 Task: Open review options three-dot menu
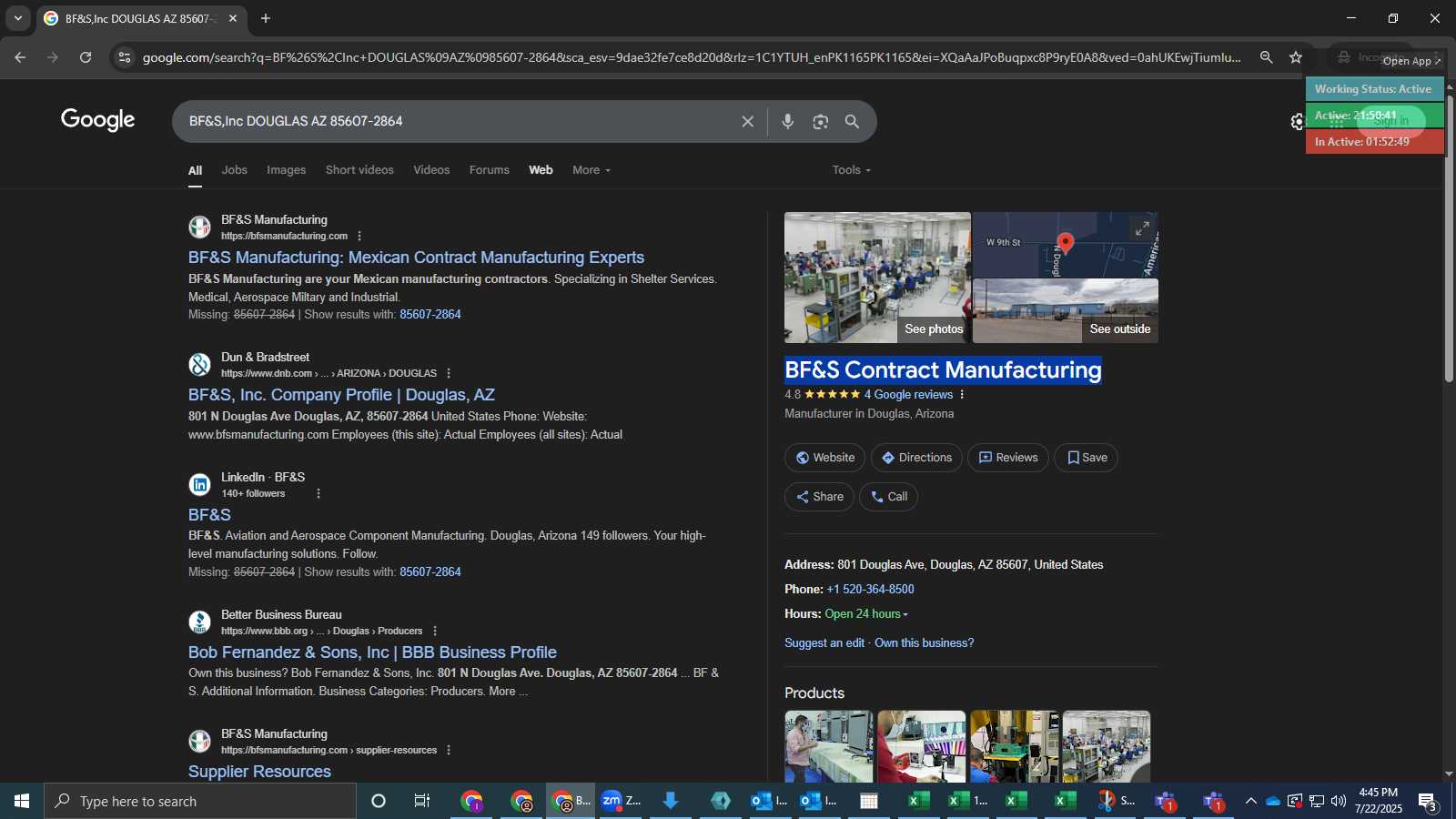pyautogui.click(x=962, y=394)
